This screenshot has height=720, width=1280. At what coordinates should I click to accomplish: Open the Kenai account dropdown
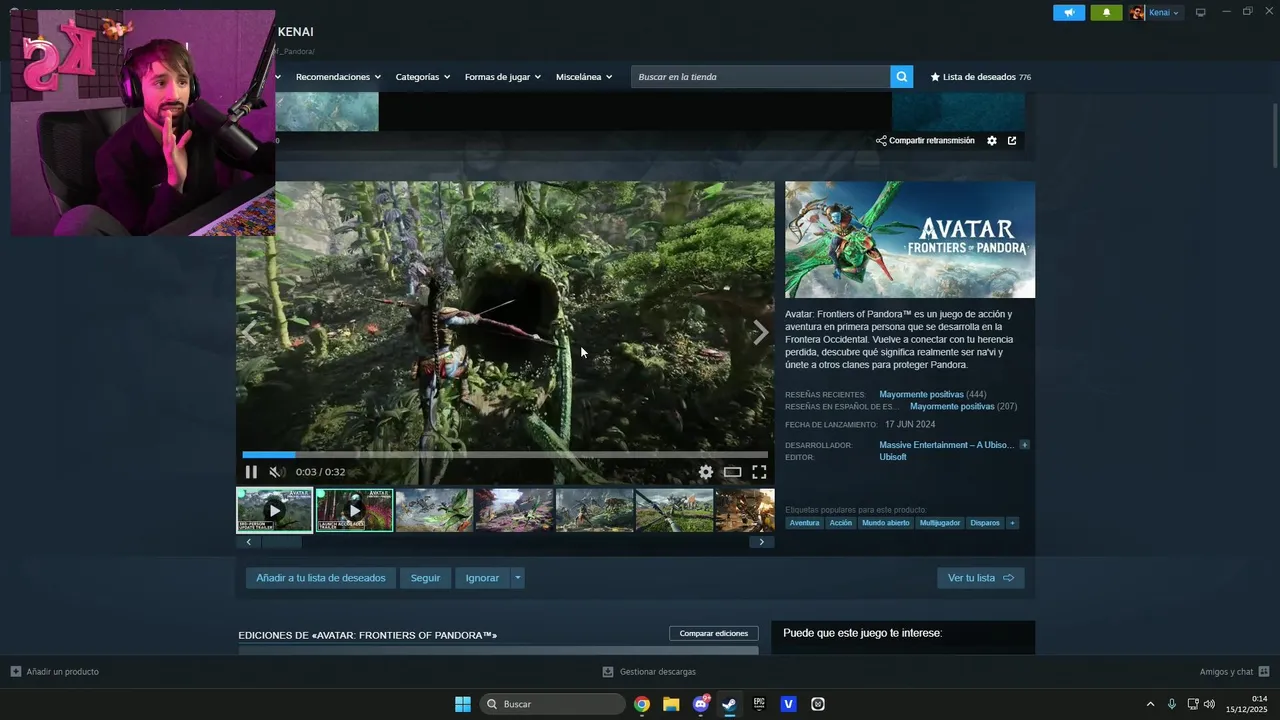tap(1163, 13)
